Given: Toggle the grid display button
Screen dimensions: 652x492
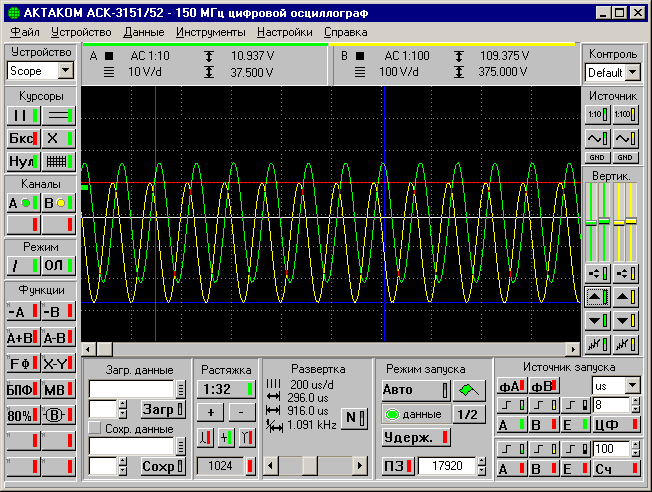Looking at the screenshot, I should pyautogui.click(x=59, y=161).
